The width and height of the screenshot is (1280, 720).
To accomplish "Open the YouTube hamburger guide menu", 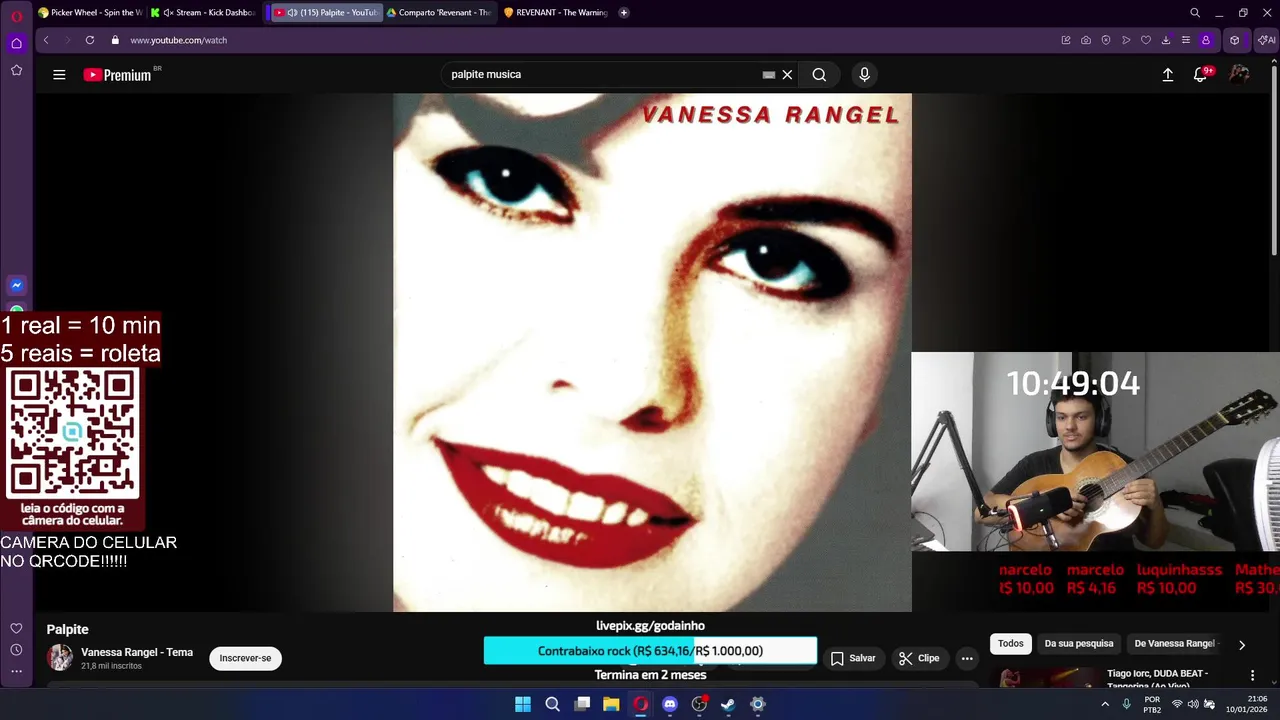I will [x=59, y=75].
